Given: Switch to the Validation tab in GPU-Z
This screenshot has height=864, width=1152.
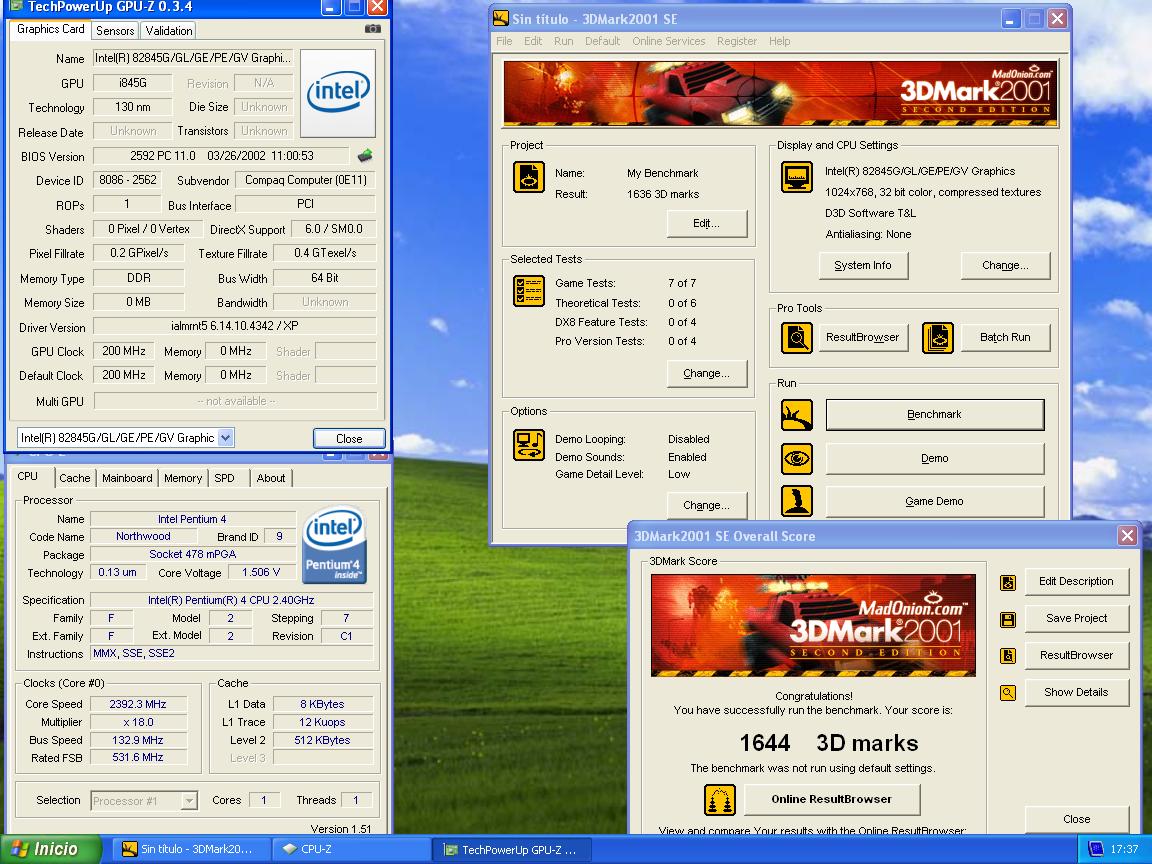Looking at the screenshot, I should tap(168, 31).
